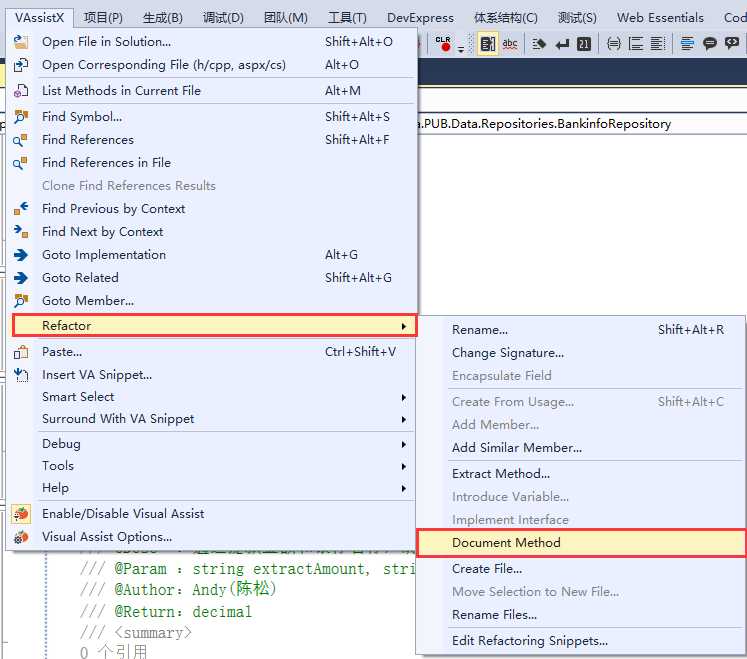The width and height of the screenshot is (747, 659).
Task: Click the Insert VA Snippet icon
Action: 21,375
